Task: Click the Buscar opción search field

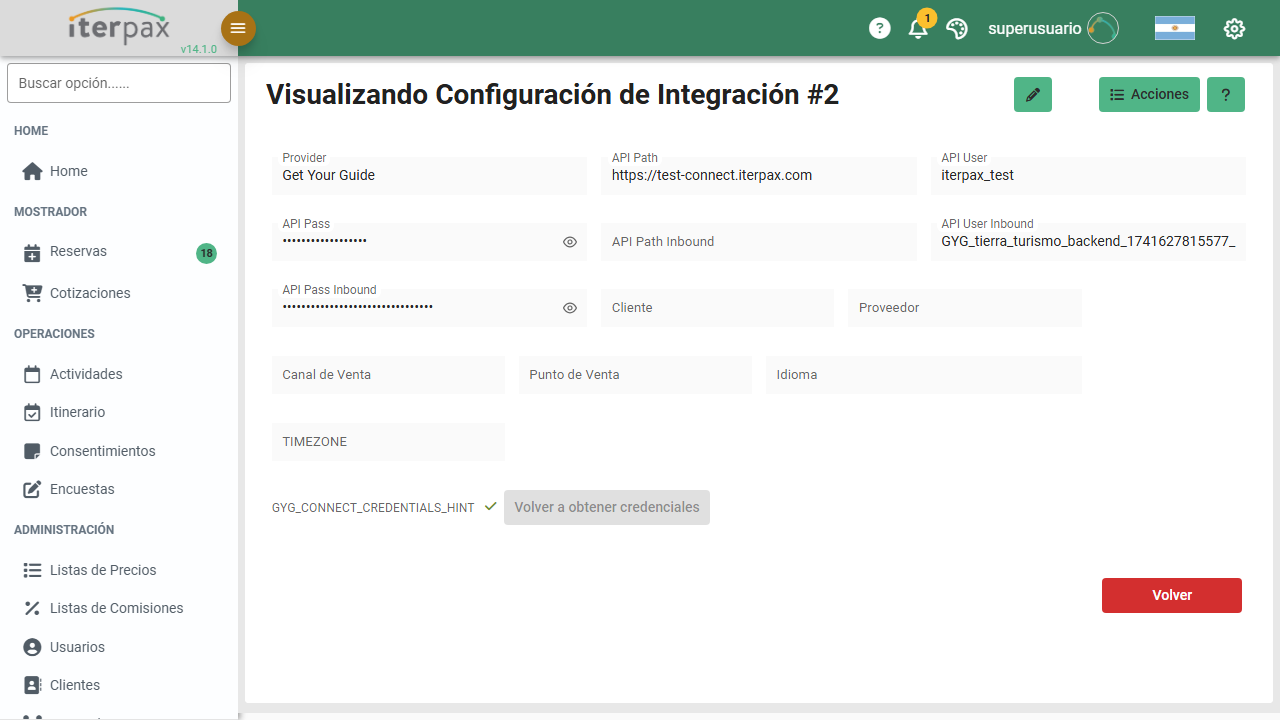Action: coord(118,83)
